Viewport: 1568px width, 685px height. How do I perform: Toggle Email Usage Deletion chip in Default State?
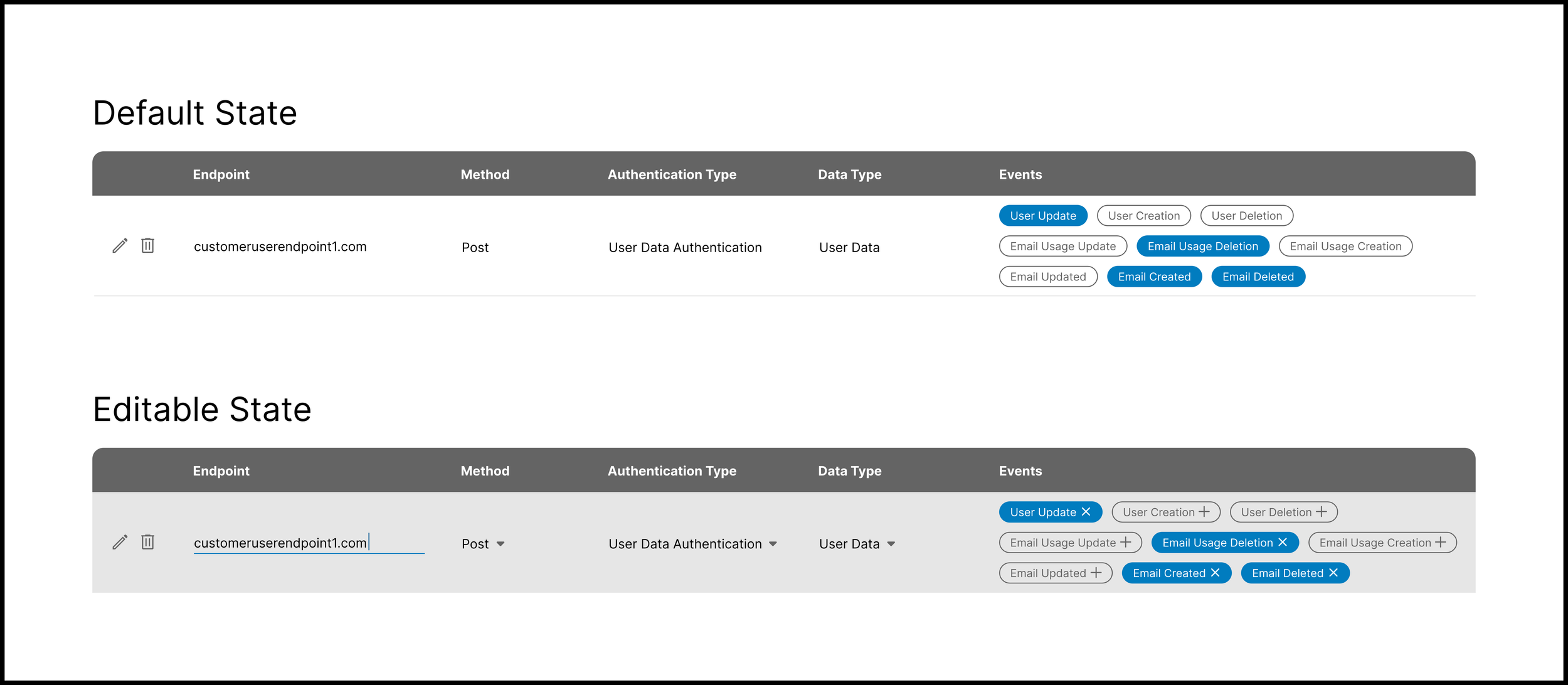point(1202,247)
